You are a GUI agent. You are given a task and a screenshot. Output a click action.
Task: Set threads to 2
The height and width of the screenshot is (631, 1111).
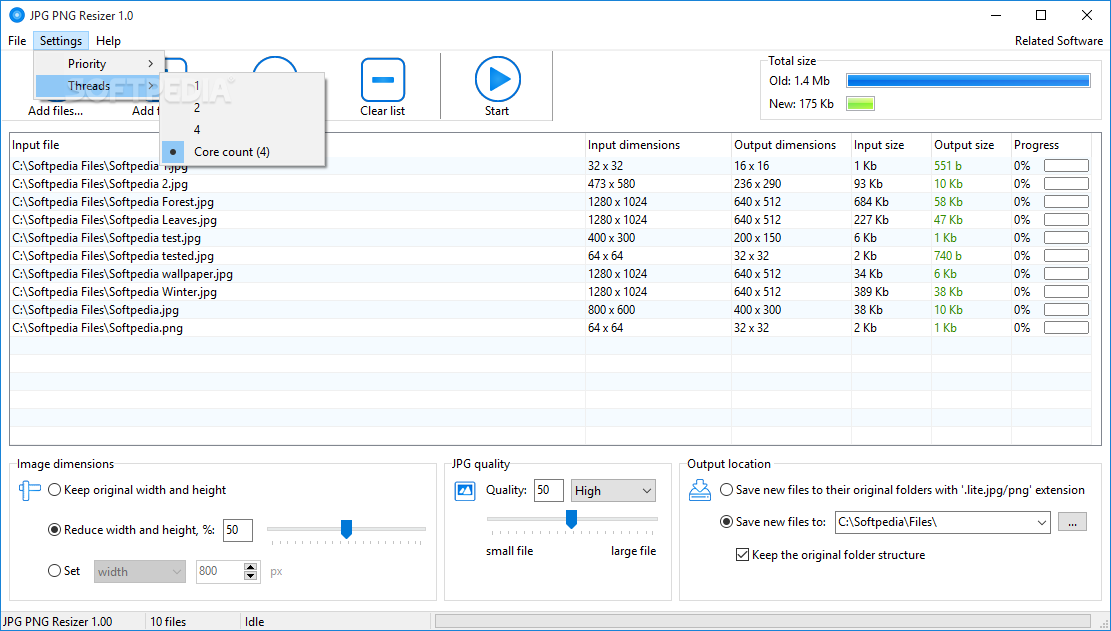coord(242,108)
